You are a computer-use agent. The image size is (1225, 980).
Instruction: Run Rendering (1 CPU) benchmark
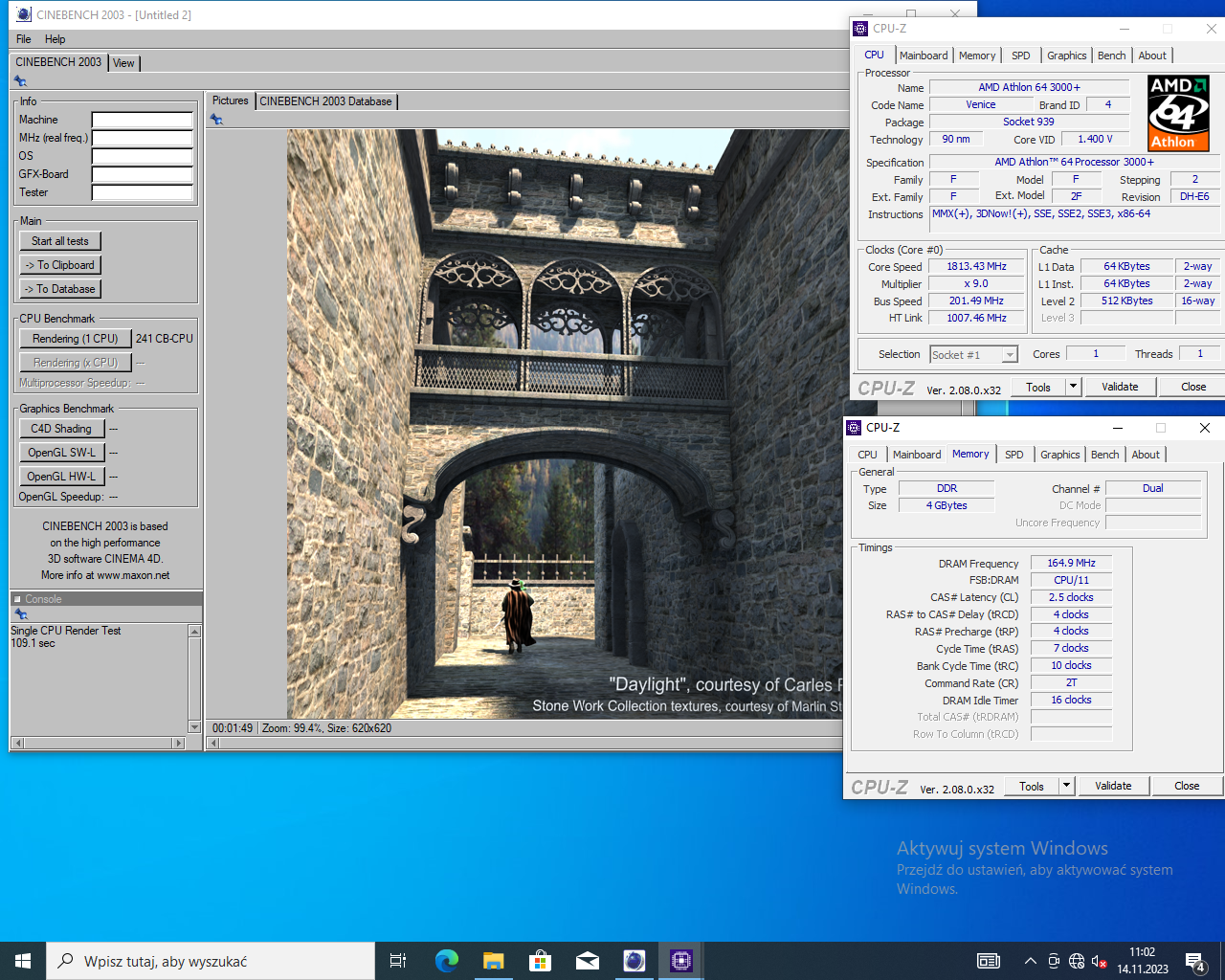click(x=76, y=339)
